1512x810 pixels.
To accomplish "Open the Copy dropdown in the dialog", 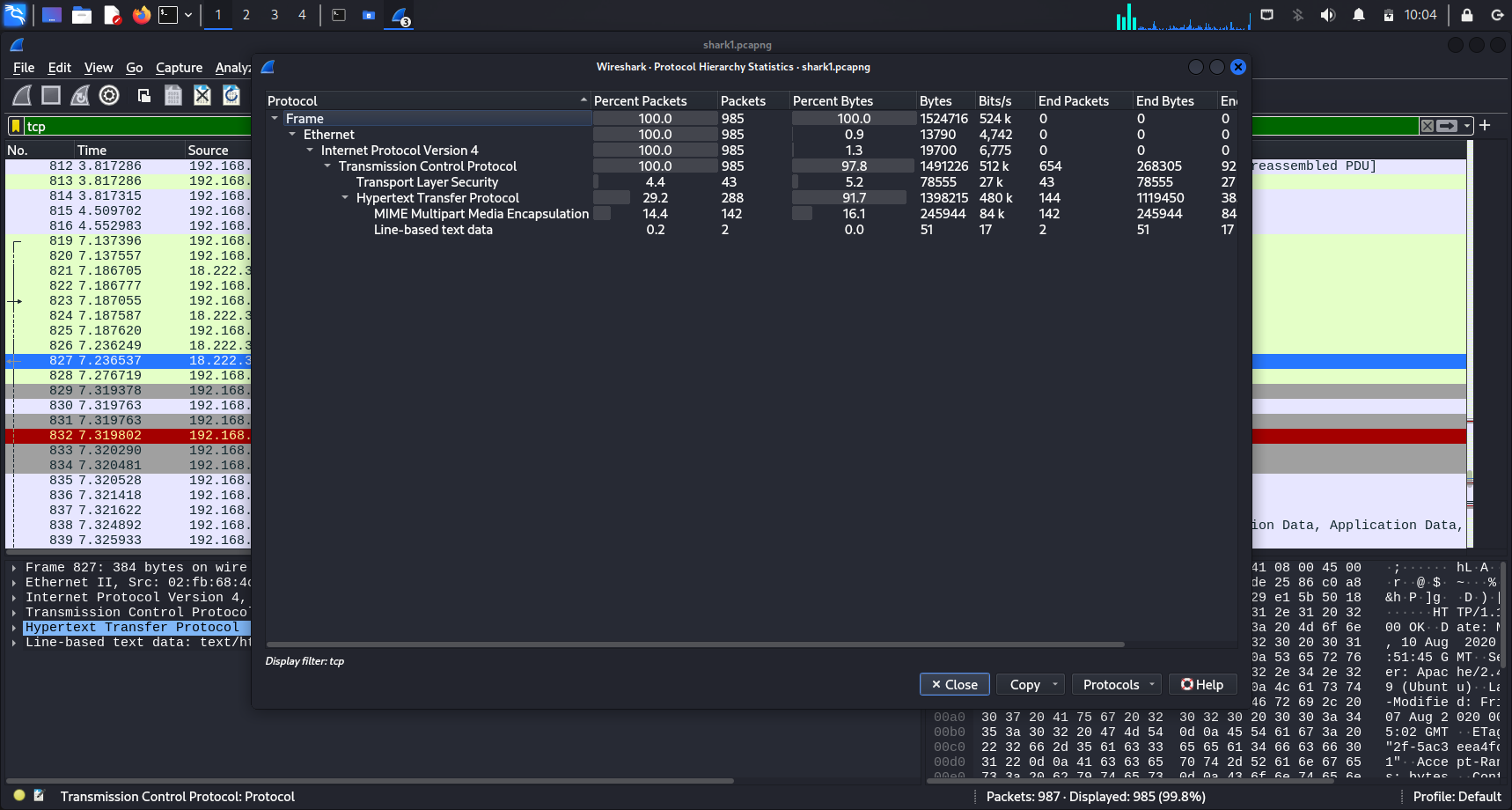I will (x=1032, y=684).
